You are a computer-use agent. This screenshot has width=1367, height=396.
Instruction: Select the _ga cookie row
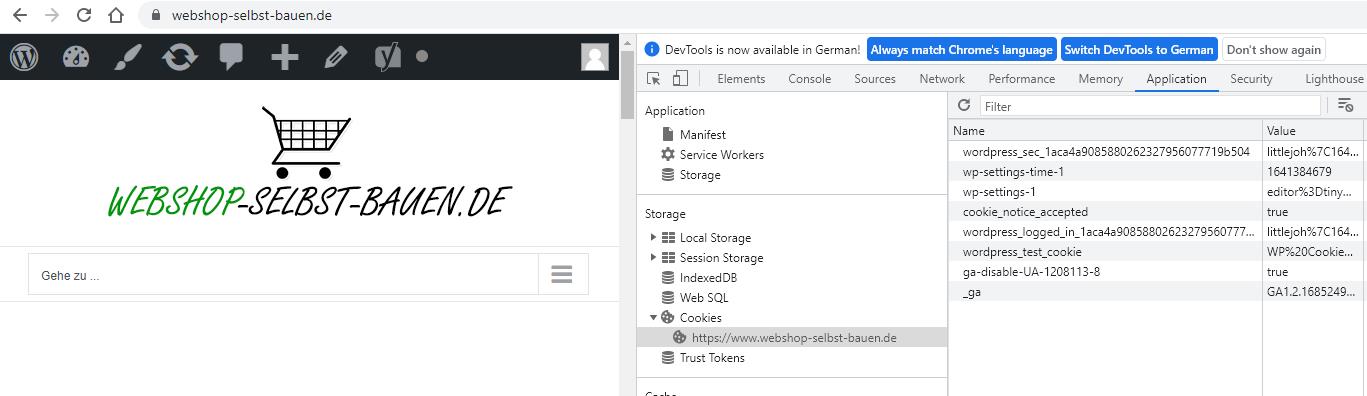(x=1157, y=292)
